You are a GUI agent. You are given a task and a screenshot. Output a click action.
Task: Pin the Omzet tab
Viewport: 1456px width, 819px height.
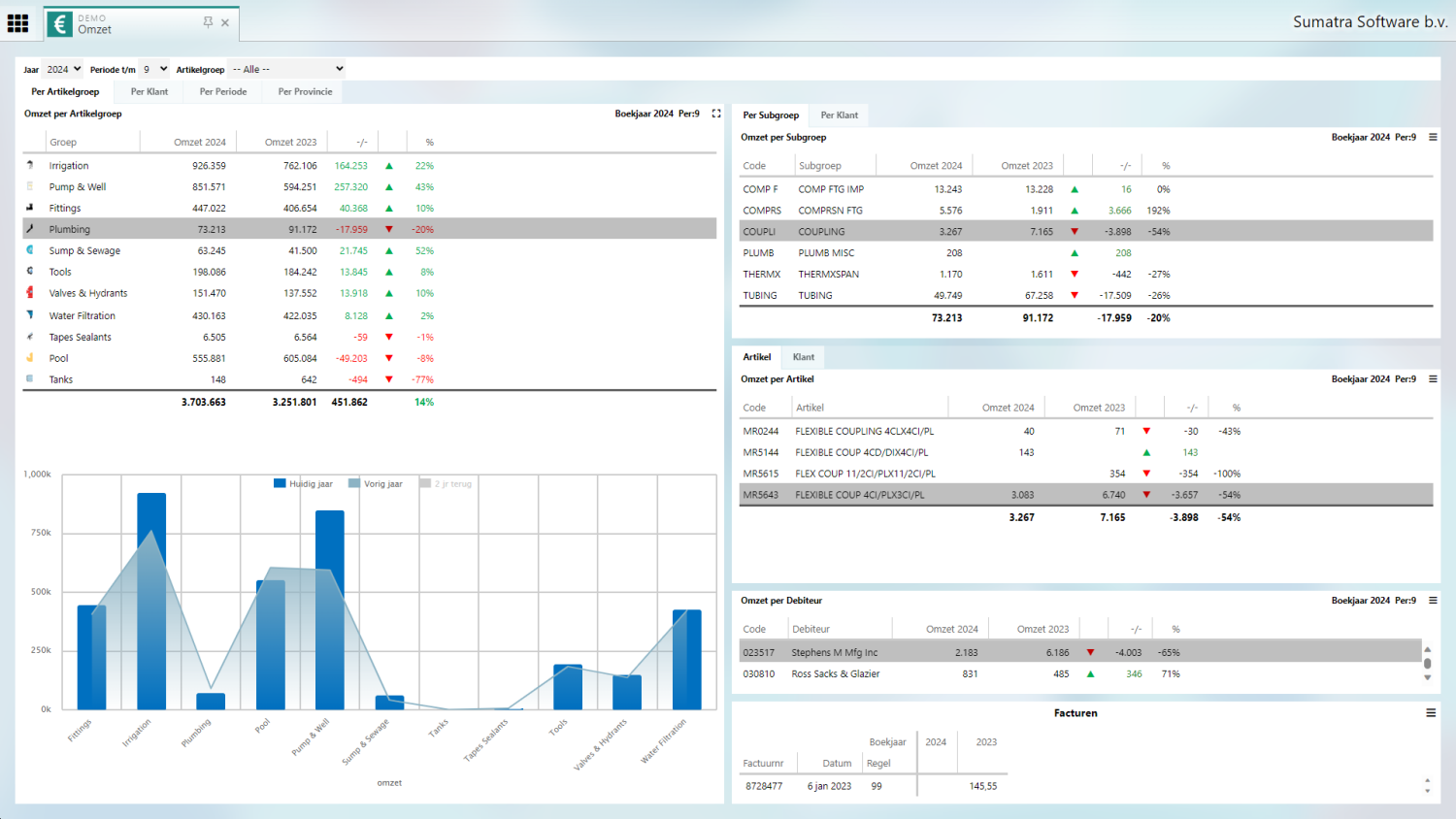click(208, 22)
